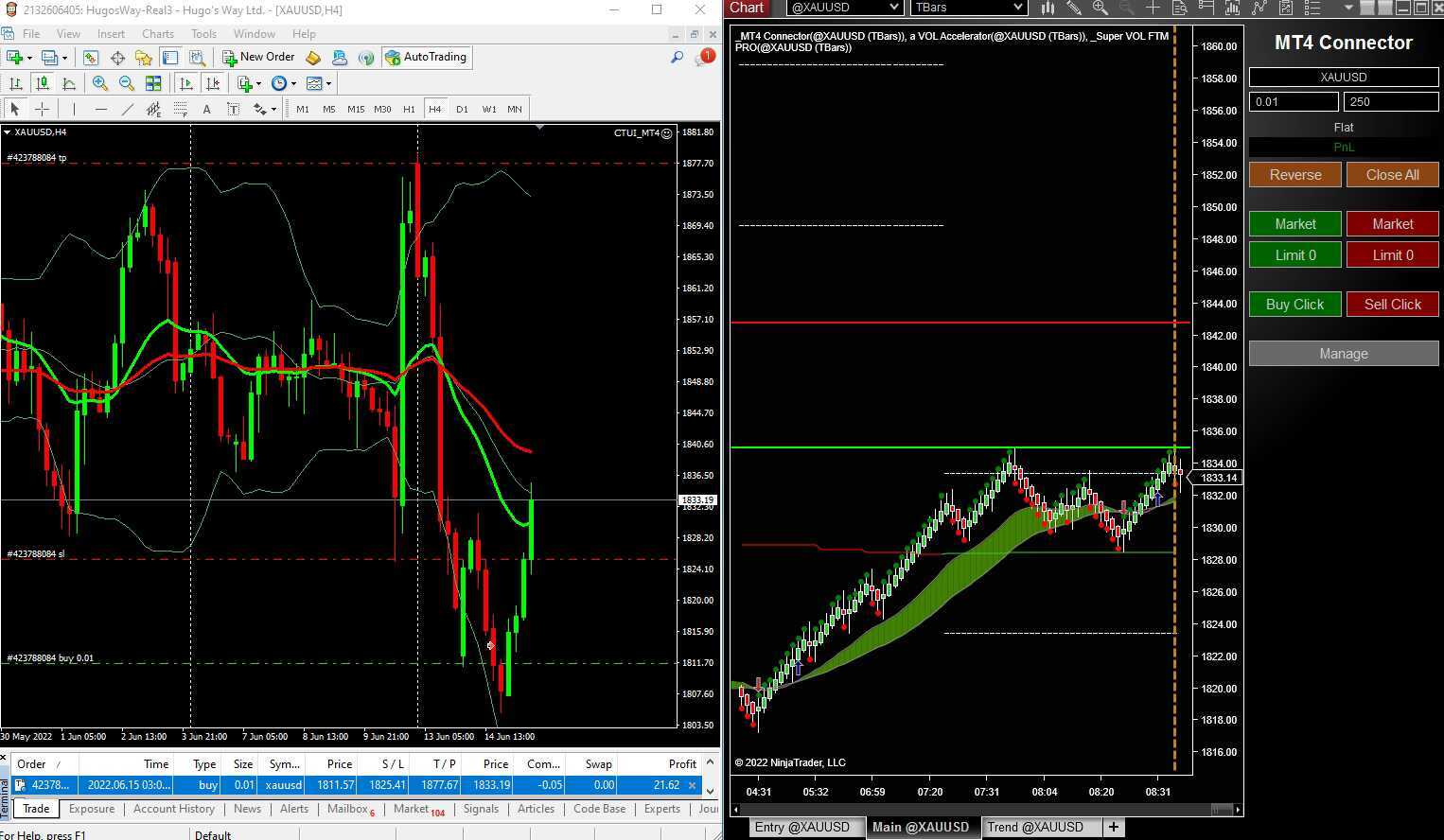Switch chart to candlestick display icon
This screenshot has width=1444, height=840.
[42, 83]
